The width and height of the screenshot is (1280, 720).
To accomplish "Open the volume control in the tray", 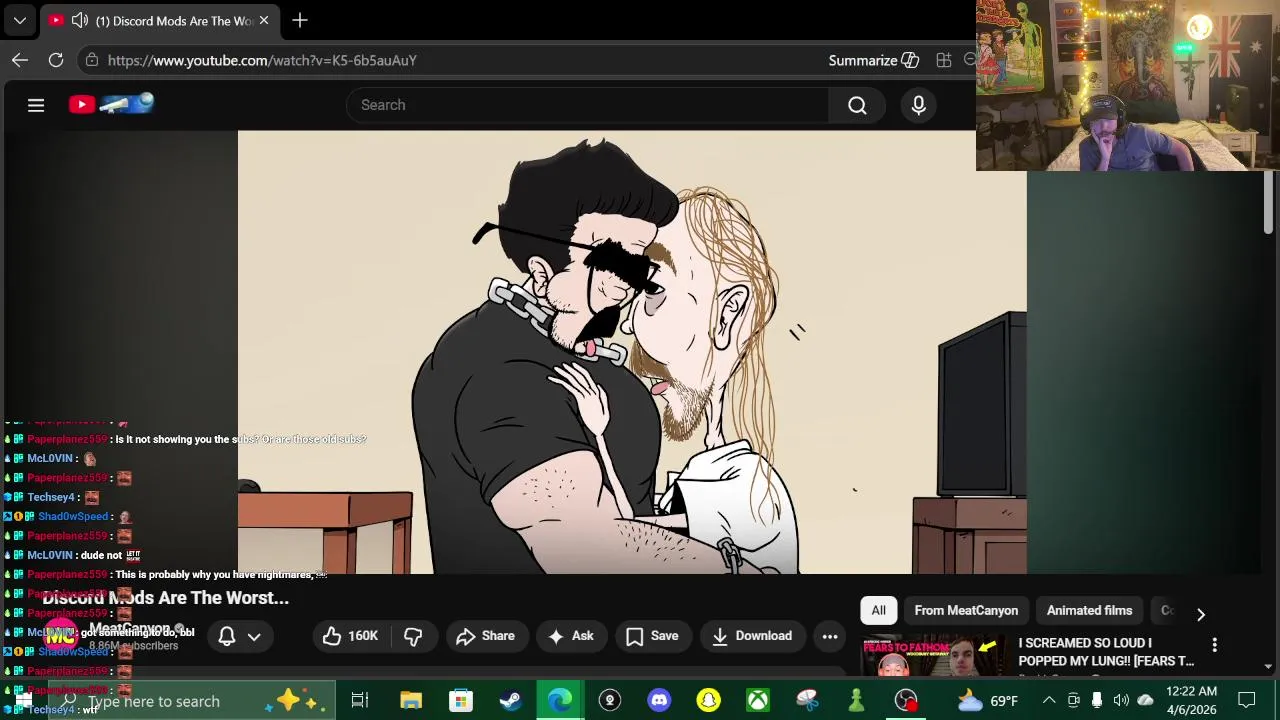I will coord(1121,701).
